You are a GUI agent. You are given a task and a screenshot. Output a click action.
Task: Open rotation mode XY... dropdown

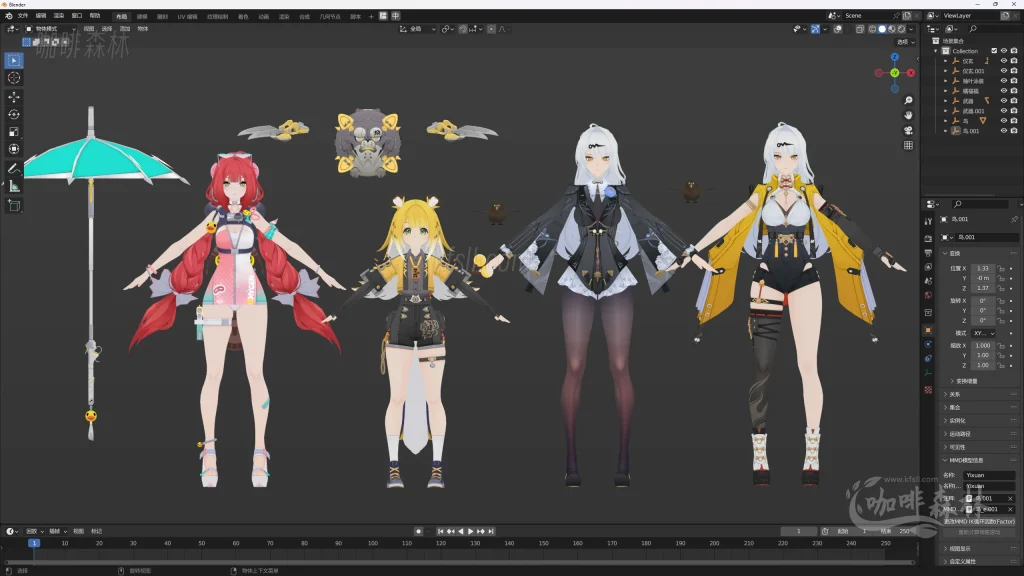click(x=984, y=333)
